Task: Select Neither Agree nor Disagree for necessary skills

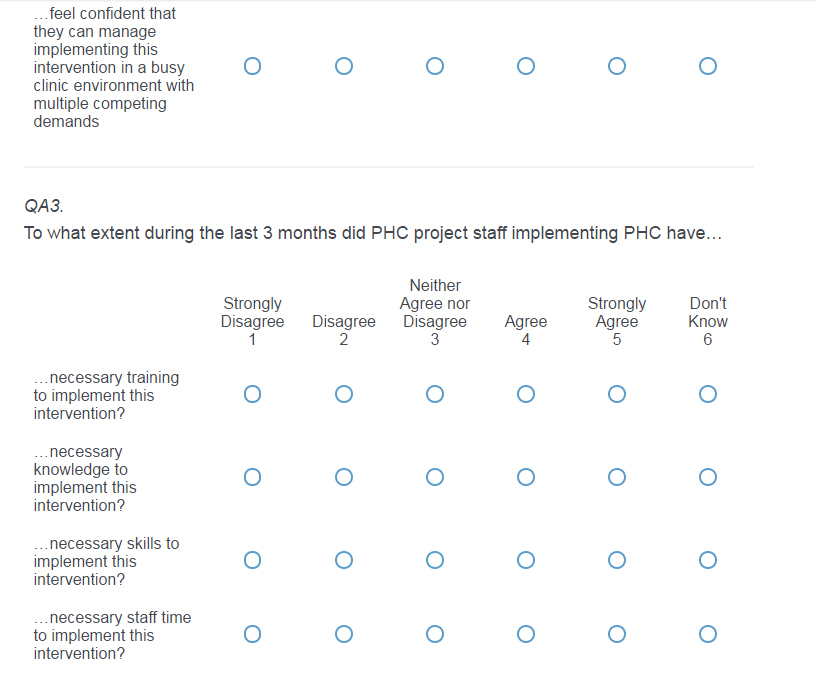Action: 435,560
